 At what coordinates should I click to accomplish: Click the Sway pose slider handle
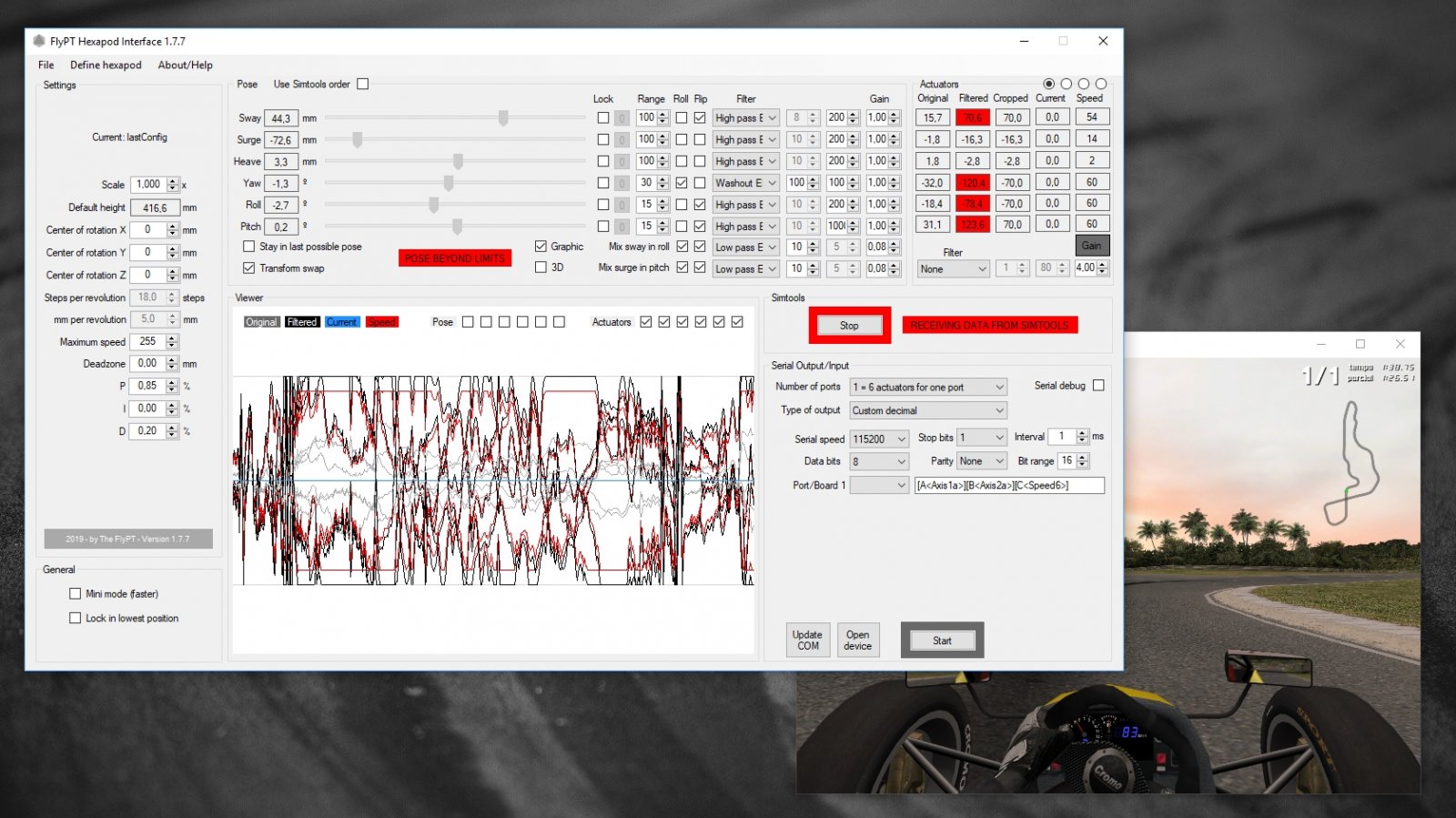[503, 118]
